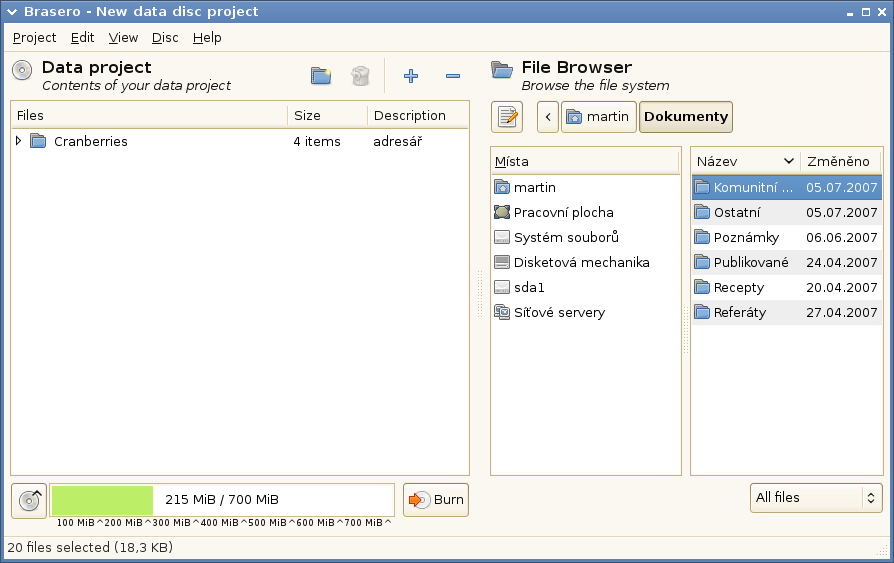Click the status bar selected files text
The width and height of the screenshot is (894, 563).
(90, 548)
